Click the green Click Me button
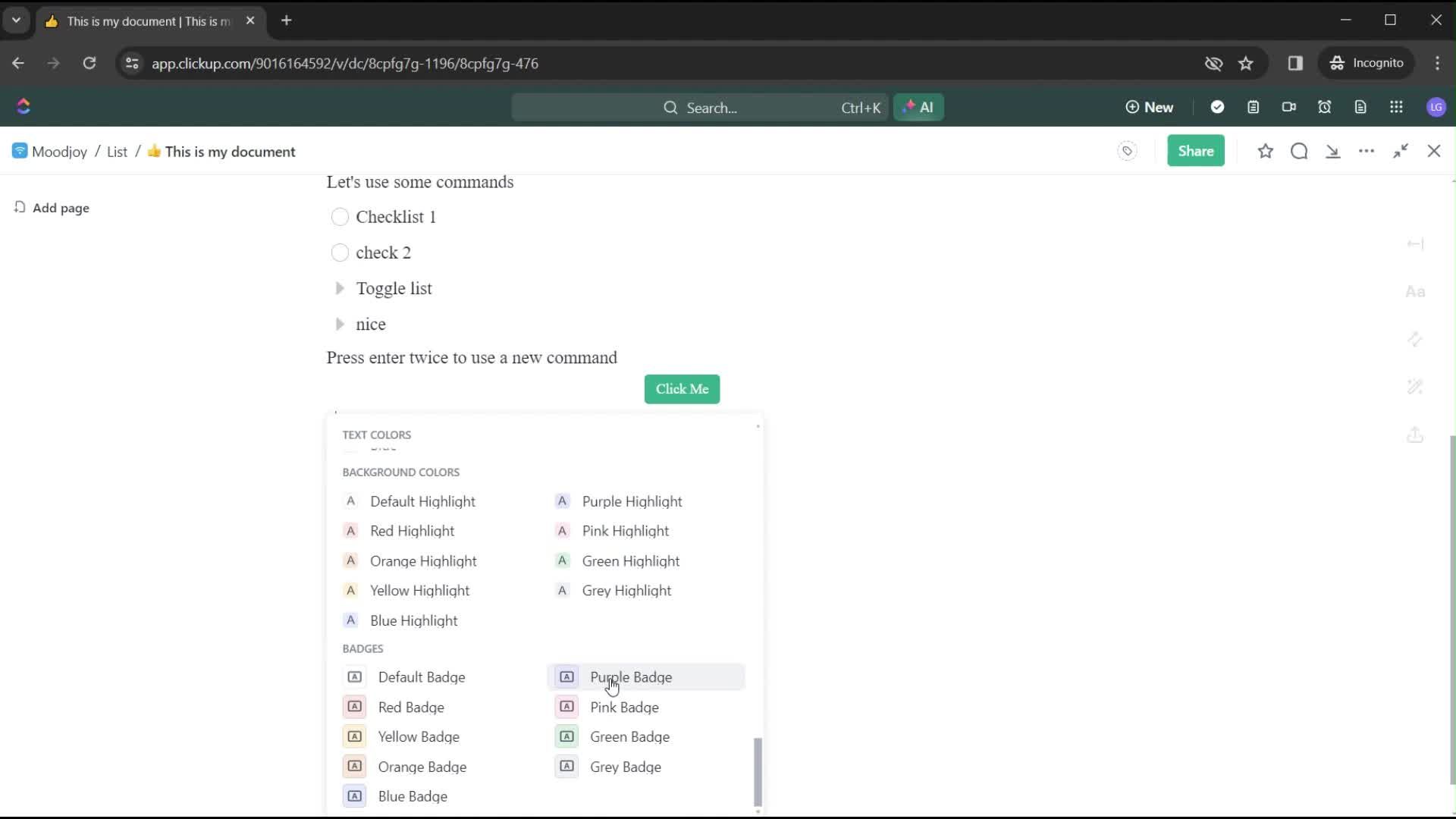The width and height of the screenshot is (1456, 819). click(682, 389)
